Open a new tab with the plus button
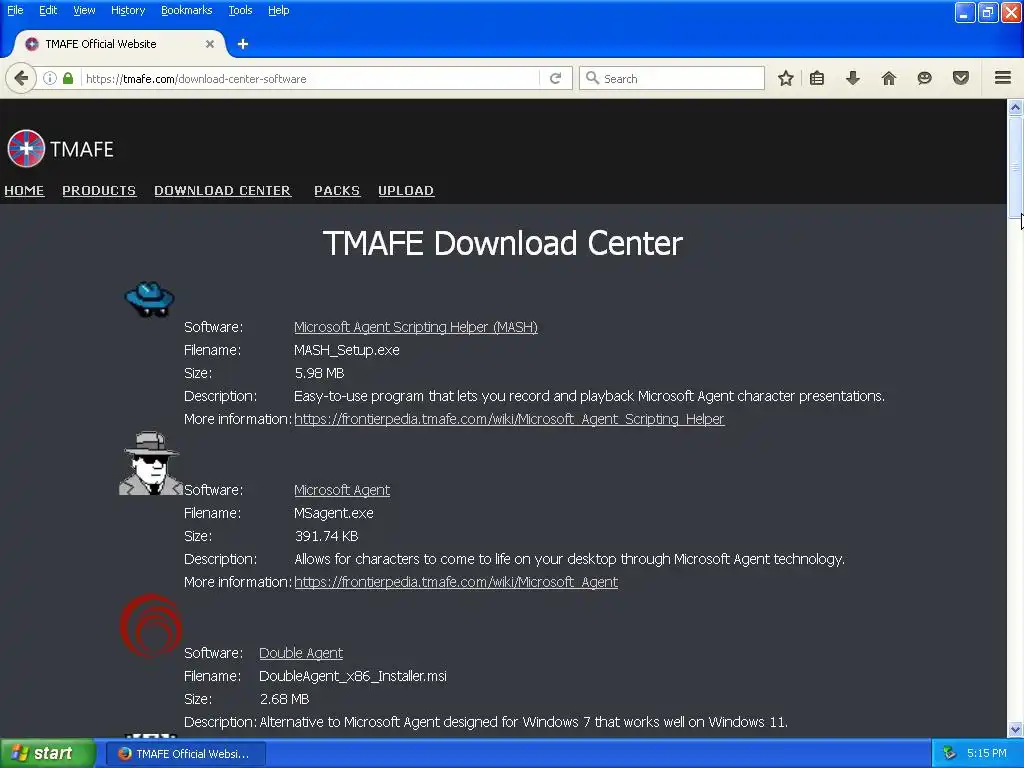 point(243,44)
